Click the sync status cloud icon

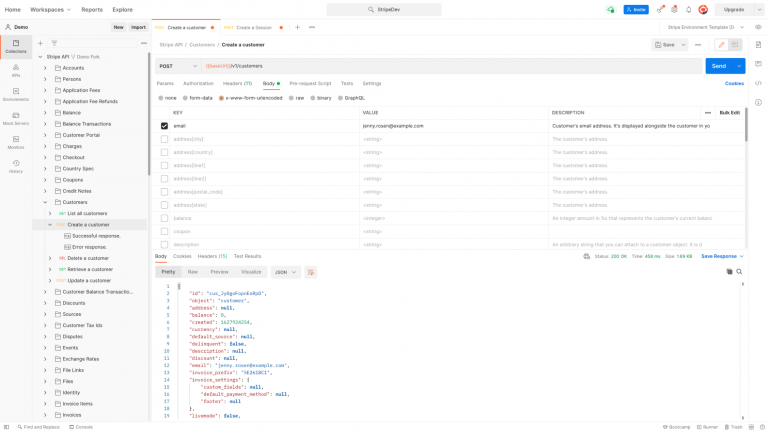point(610,9)
